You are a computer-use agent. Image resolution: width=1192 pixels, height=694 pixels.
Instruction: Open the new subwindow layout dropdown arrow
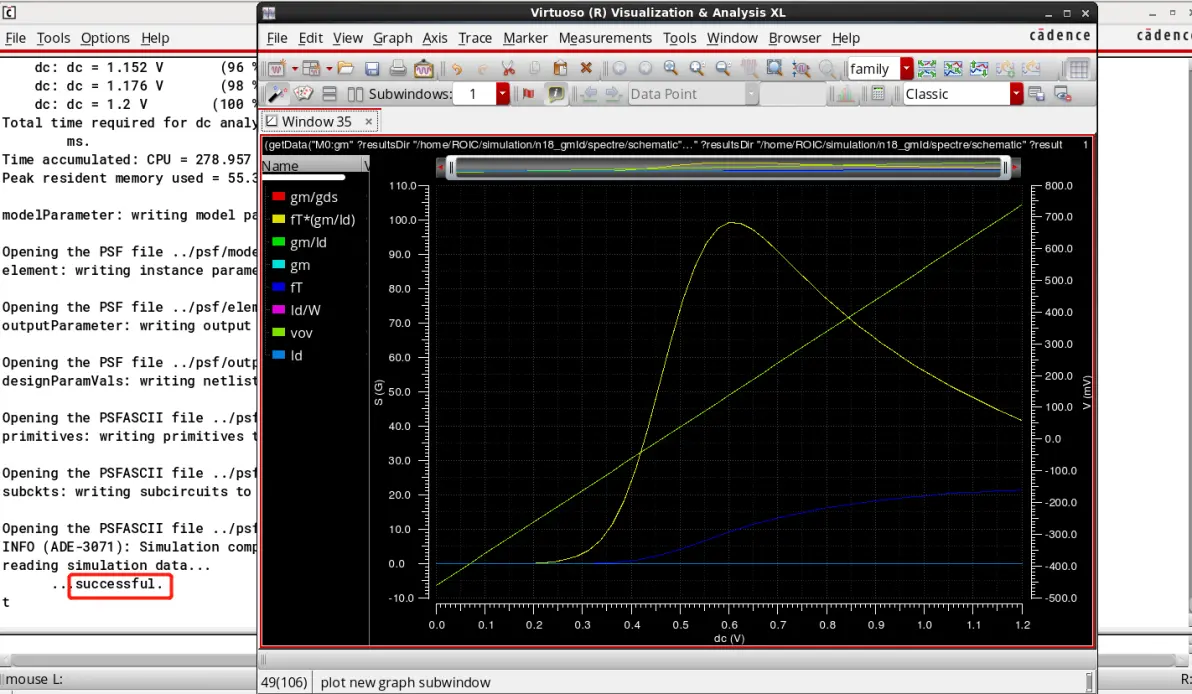pyautogui.click(x=329, y=68)
